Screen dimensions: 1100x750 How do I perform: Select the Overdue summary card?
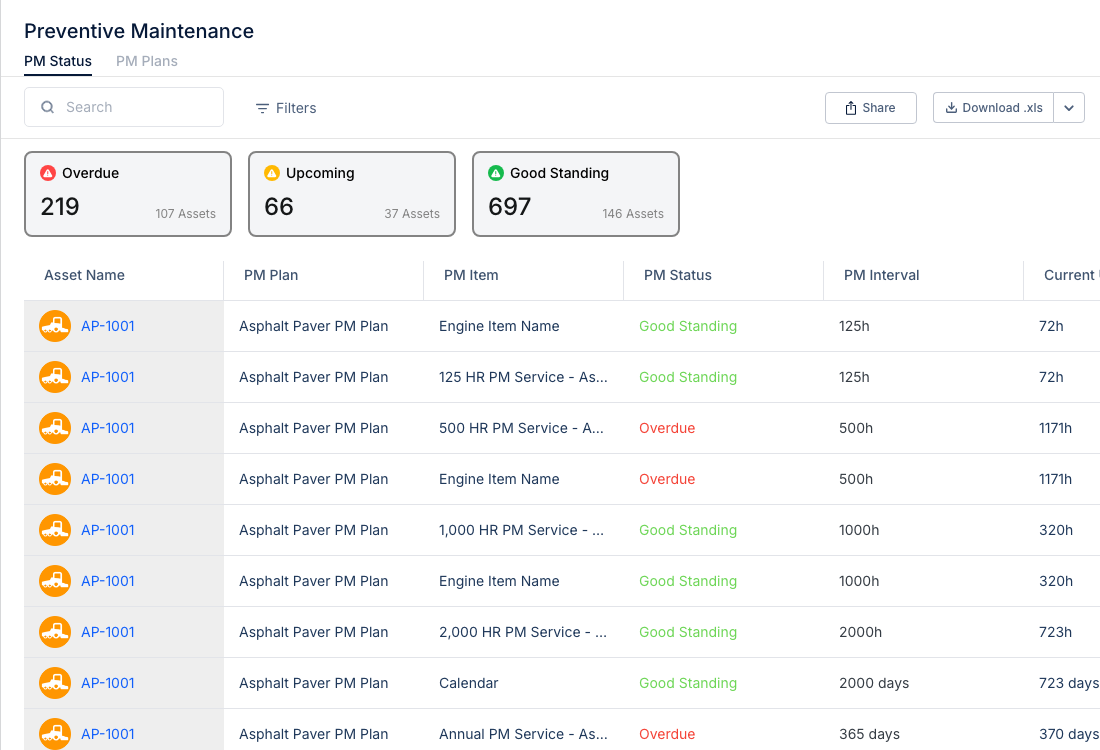pyautogui.click(x=128, y=194)
